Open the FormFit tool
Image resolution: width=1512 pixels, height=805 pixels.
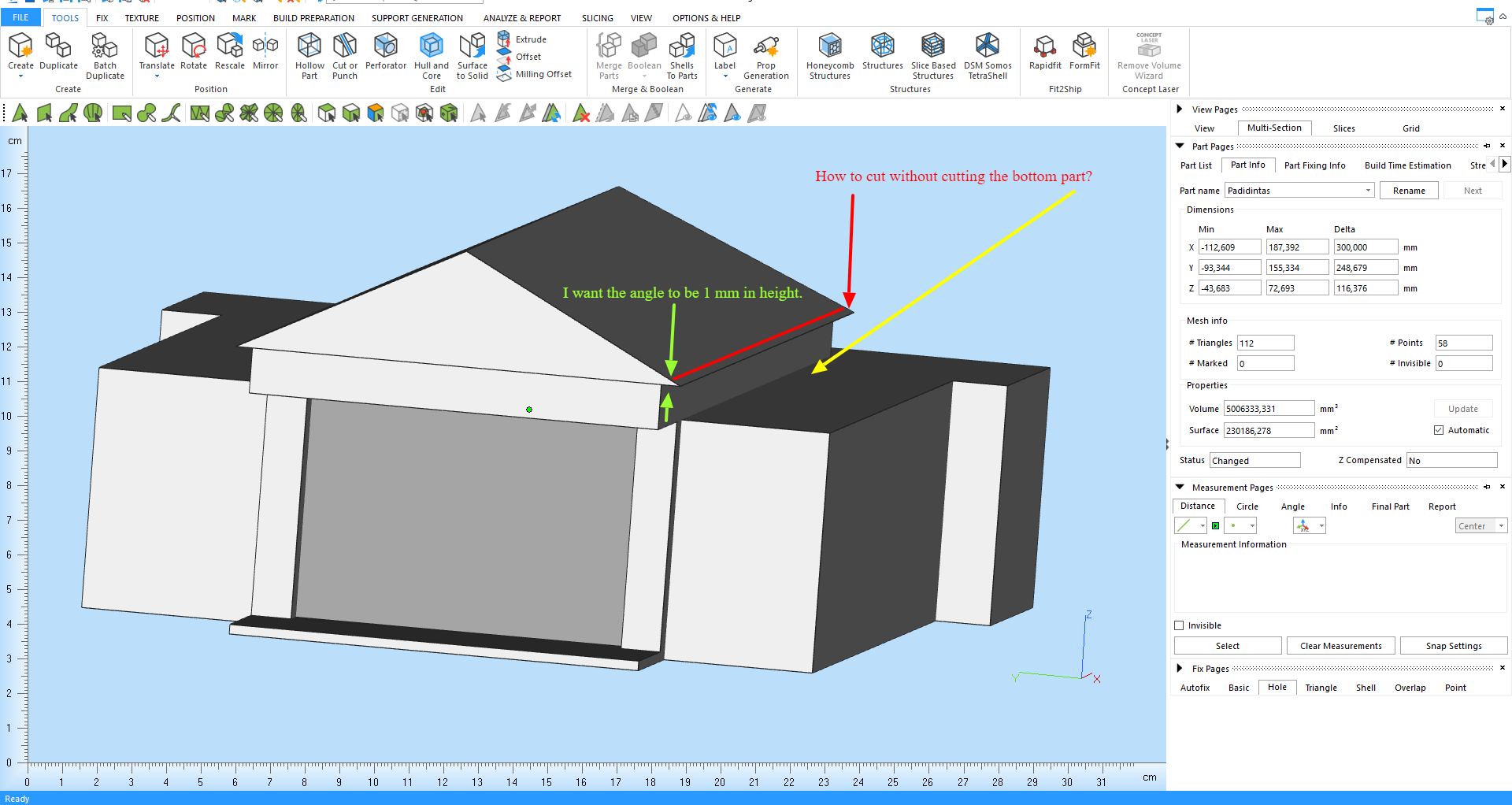(1084, 52)
